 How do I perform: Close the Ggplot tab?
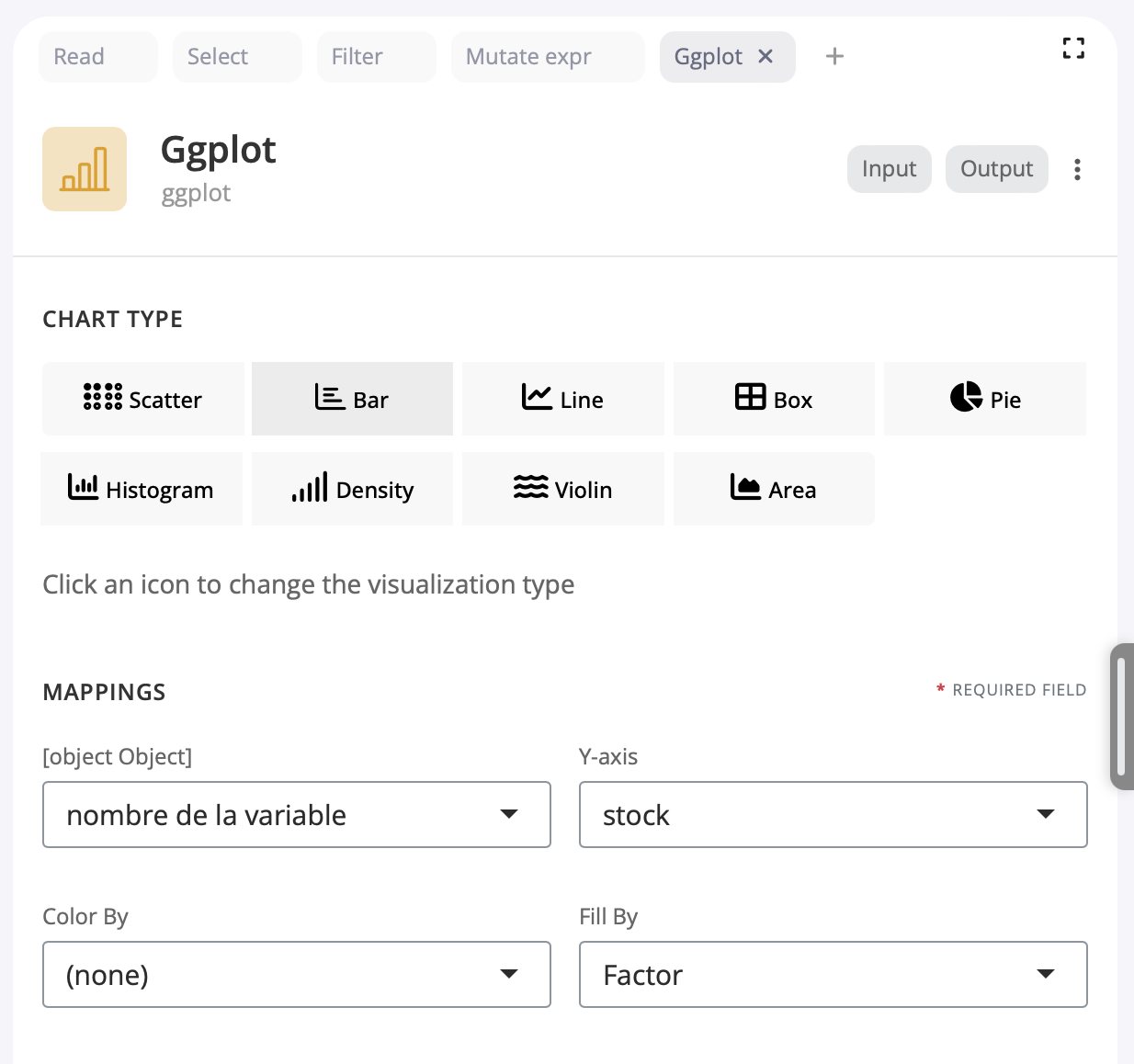tap(765, 57)
